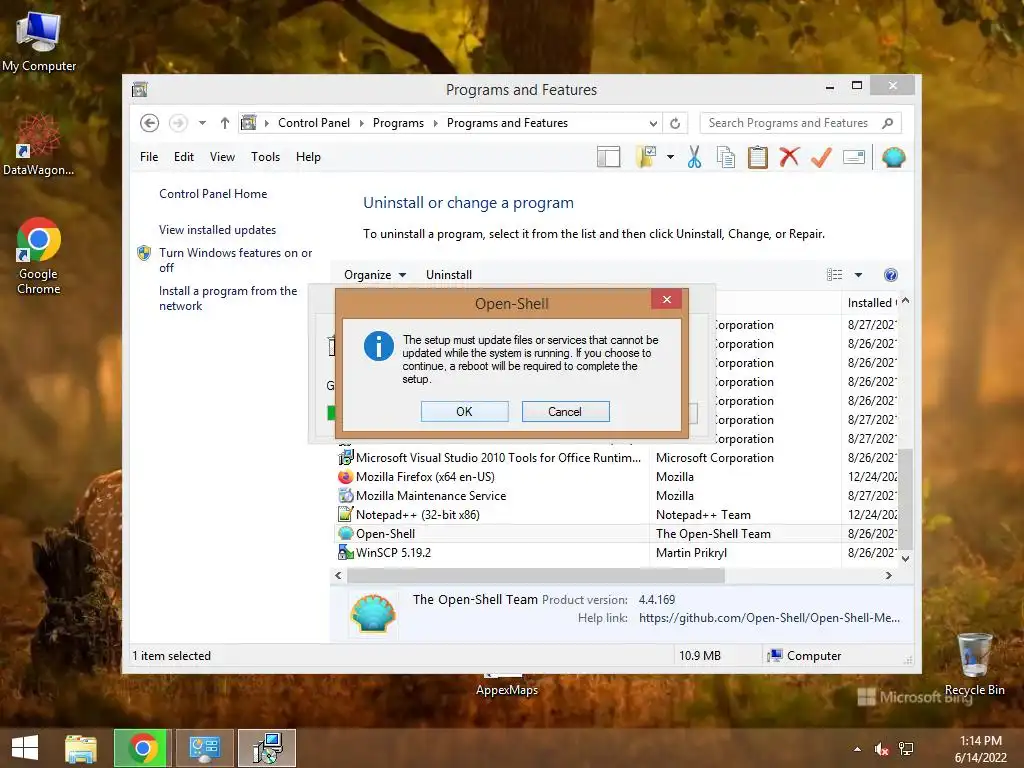This screenshot has width=1024, height=768.
Task: Open the Tools menu
Action: click(265, 157)
